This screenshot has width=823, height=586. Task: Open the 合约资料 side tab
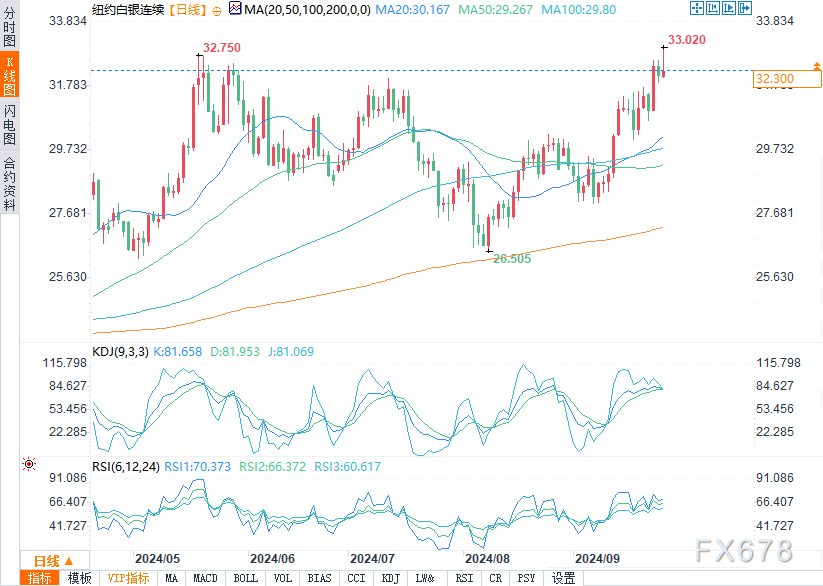[x=9, y=183]
